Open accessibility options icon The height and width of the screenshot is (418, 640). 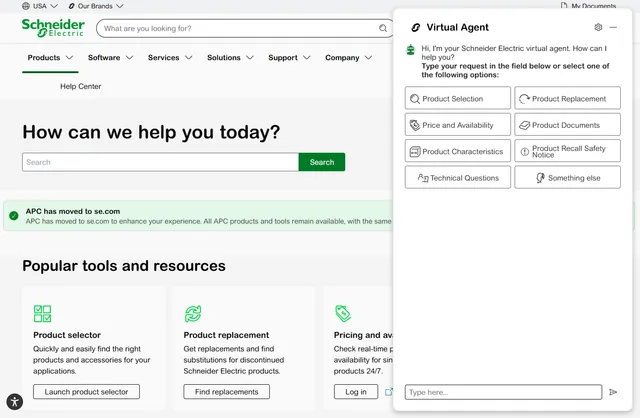15,402
